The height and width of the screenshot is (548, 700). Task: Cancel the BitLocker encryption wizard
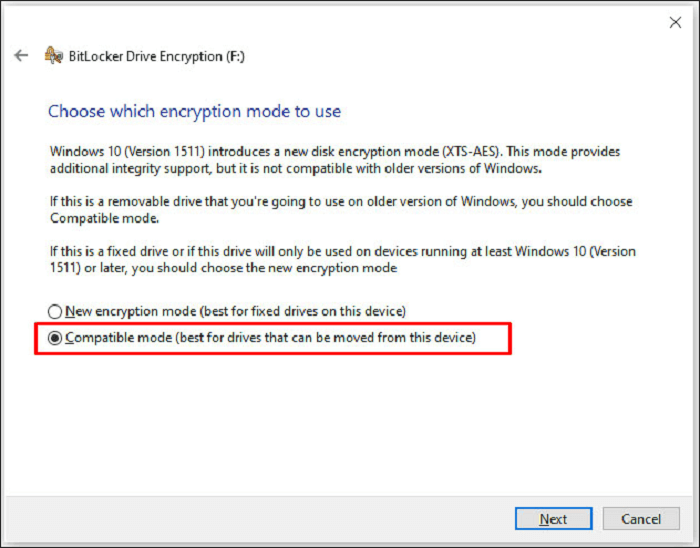(x=641, y=519)
